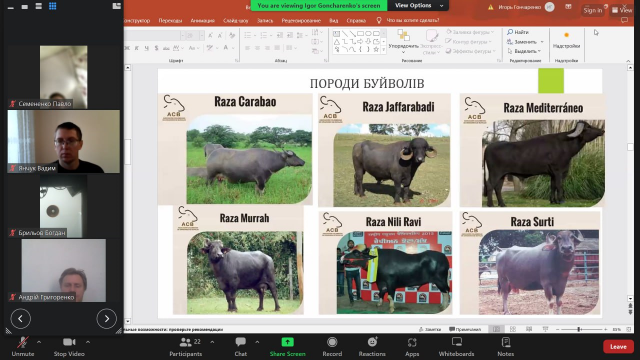Open the Chat panel
Image resolution: width=640 pixels, height=360 pixels.
tap(240, 347)
